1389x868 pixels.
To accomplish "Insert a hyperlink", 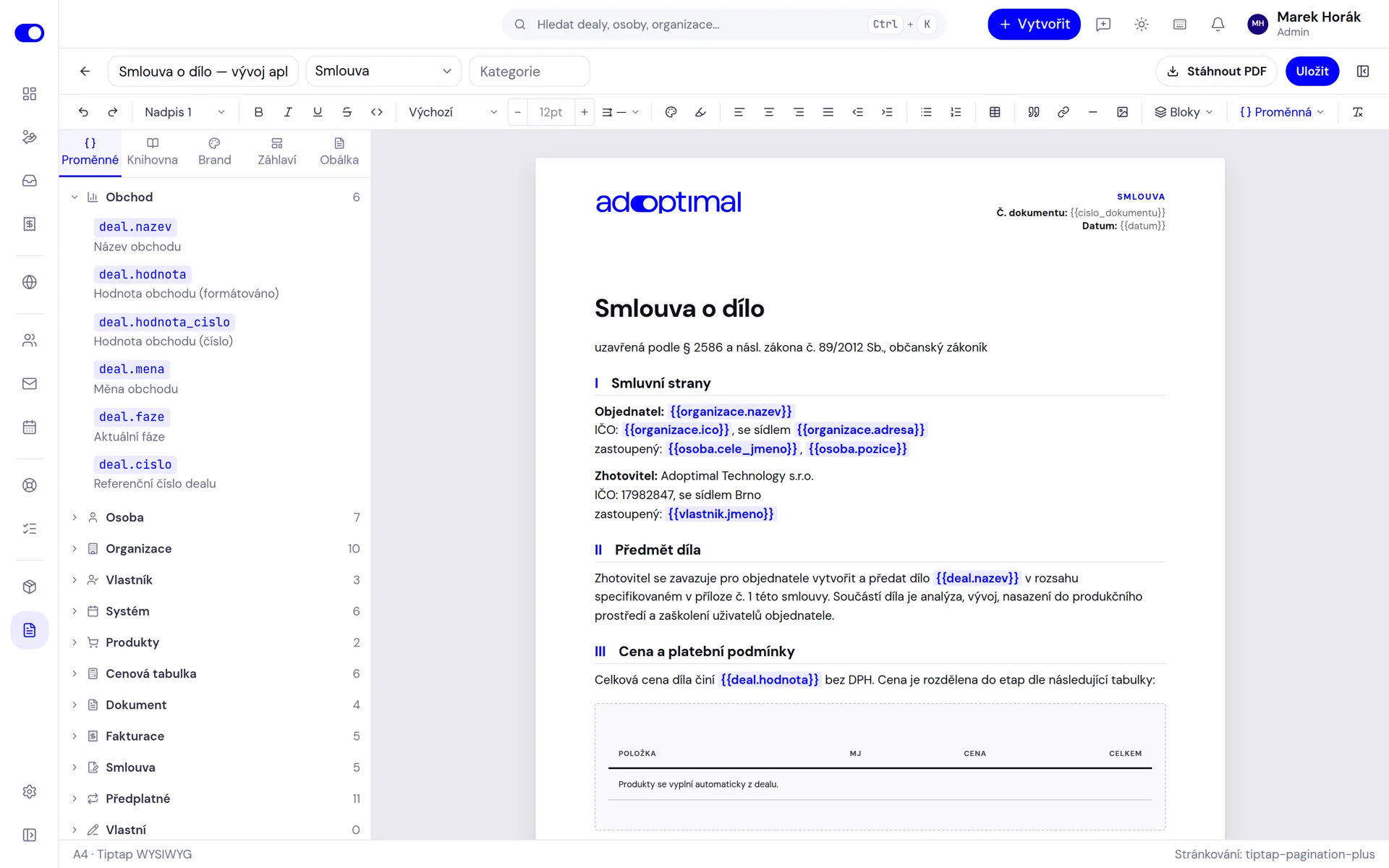I will pyautogui.click(x=1063, y=112).
